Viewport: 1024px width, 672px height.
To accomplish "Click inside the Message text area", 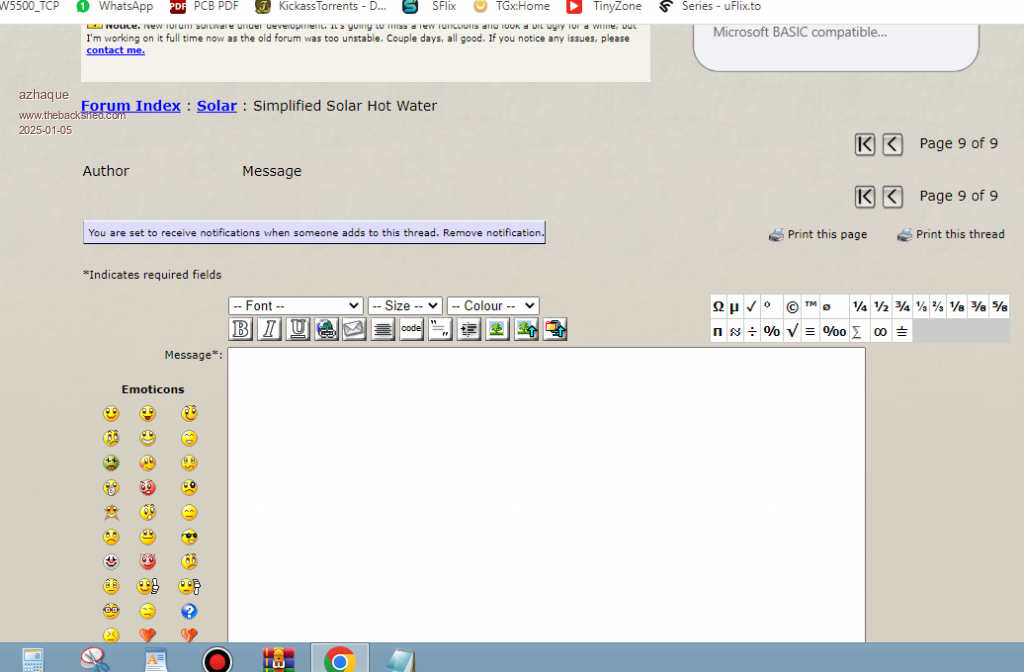I will 546,490.
